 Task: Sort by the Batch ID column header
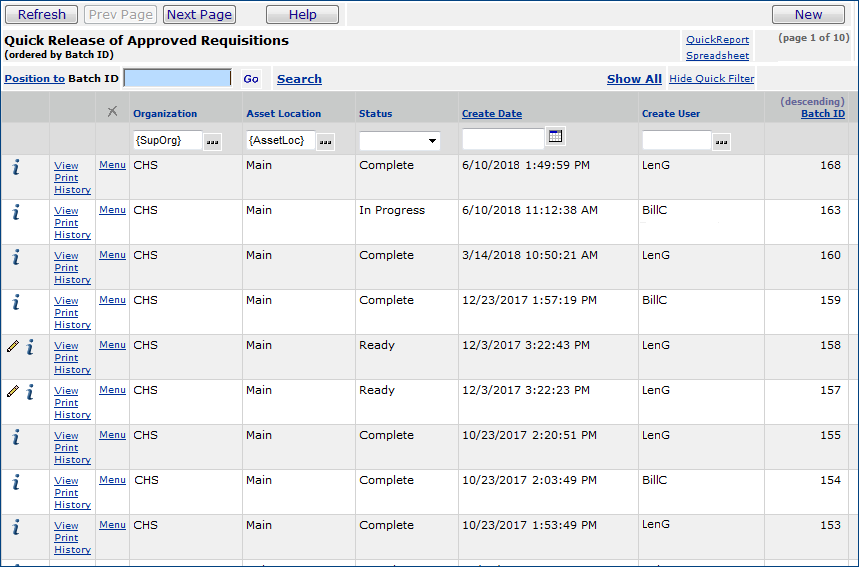click(x=822, y=114)
